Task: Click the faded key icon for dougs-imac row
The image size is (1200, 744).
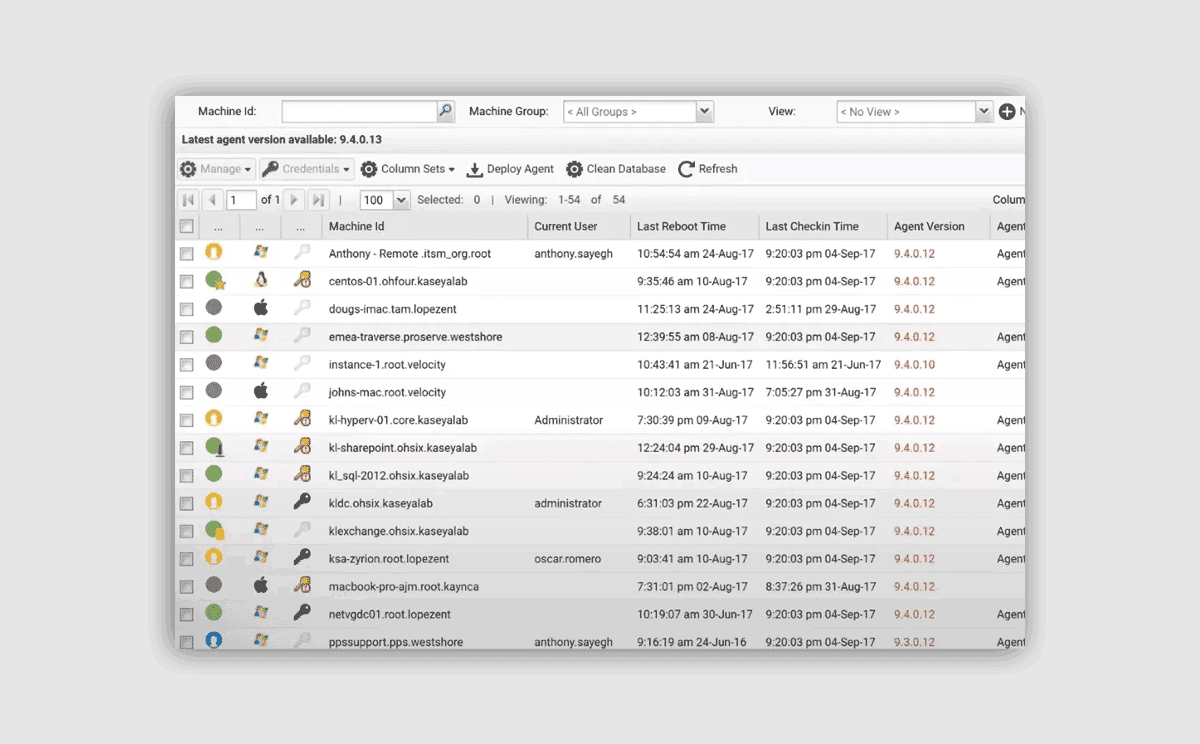Action: click(302, 308)
